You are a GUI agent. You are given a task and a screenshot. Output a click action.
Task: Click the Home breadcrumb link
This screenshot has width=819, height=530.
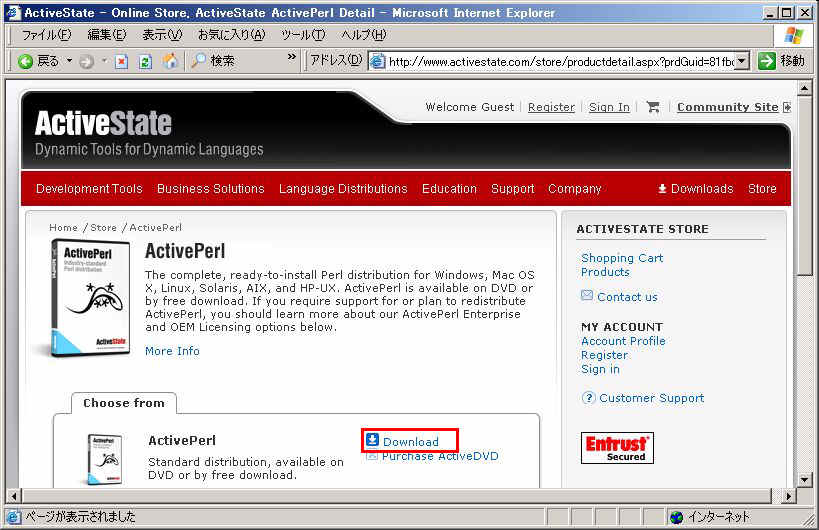pyautogui.click(x=63, y=227)
